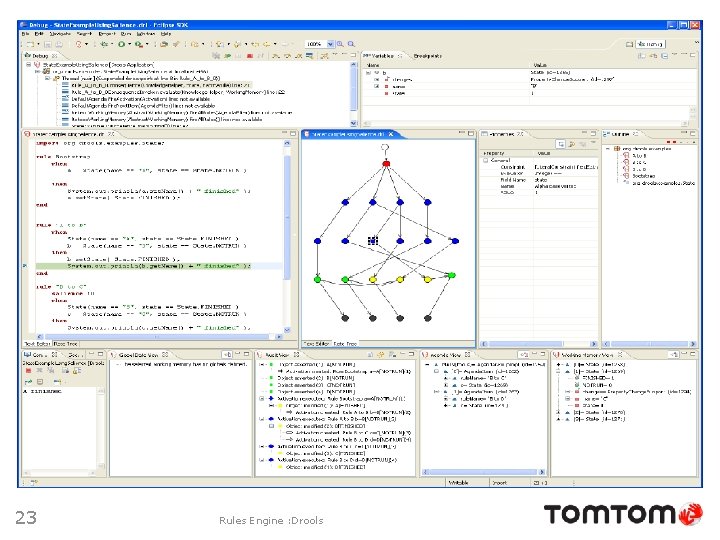Screen dimensions: 720x540
Task: Select the Audit View tab
Action: click(x=277, y=355)
